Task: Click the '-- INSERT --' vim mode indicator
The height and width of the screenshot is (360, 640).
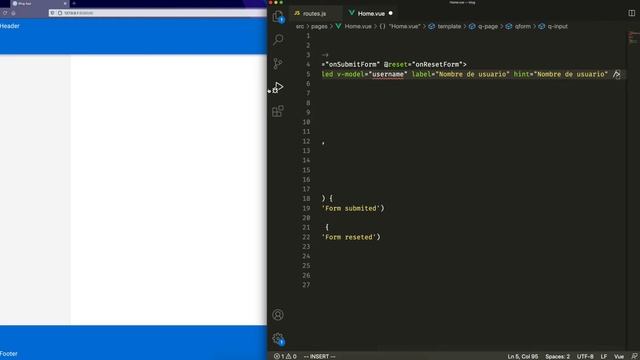Action: coord(320,356)
